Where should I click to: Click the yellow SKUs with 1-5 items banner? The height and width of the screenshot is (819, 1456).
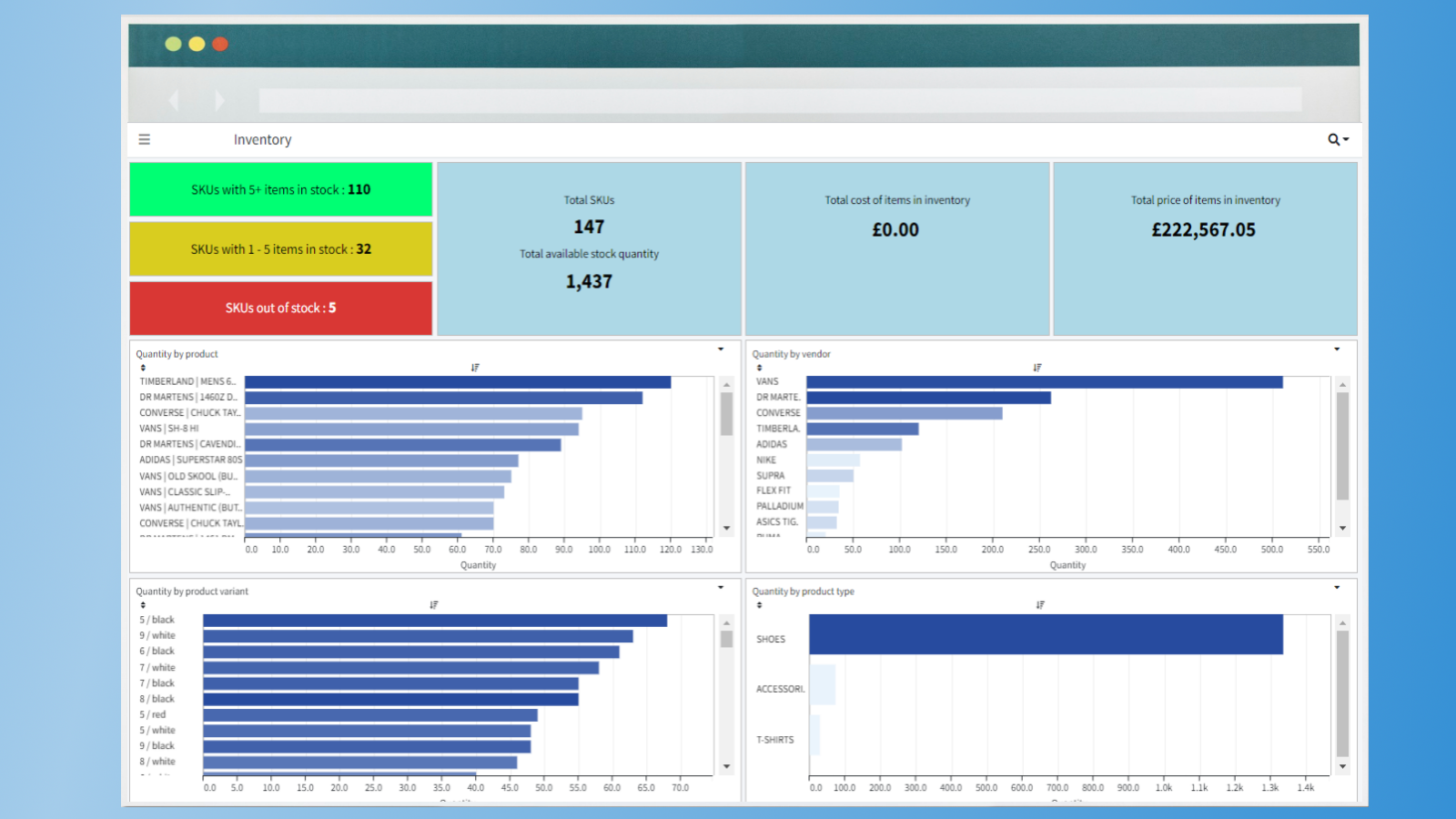(x=280, y=248)
